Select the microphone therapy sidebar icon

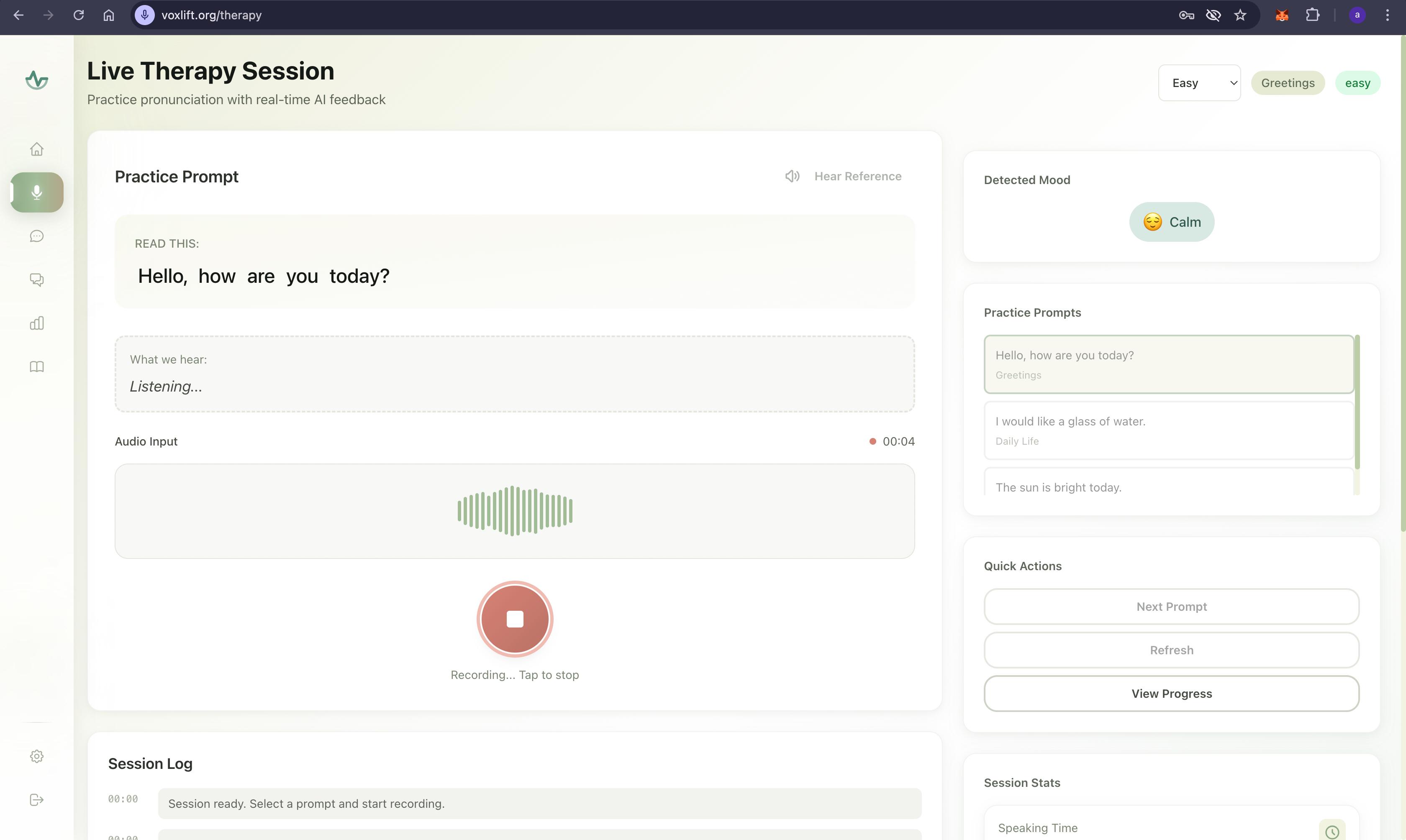(37, 192)
